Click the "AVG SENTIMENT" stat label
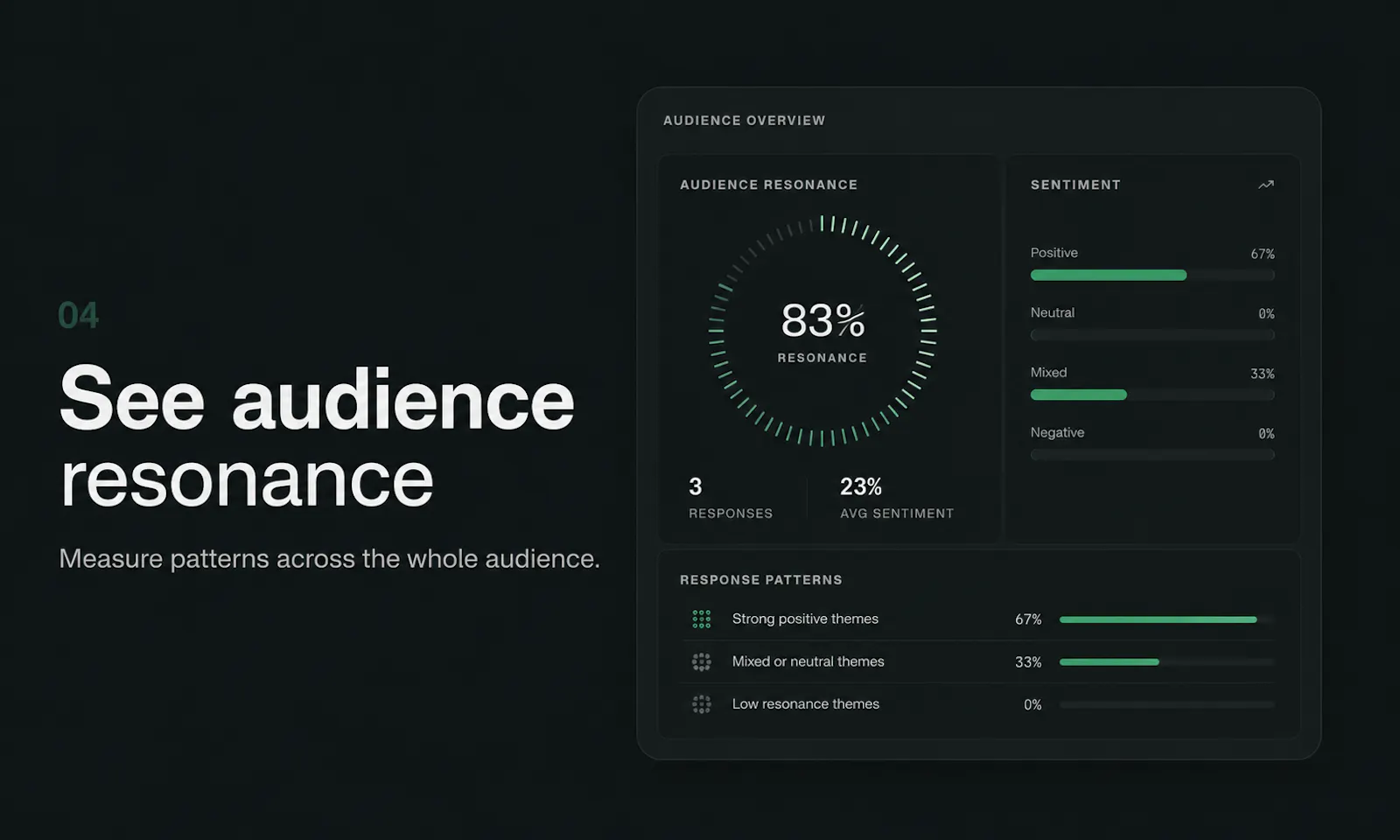 (897, 514)
